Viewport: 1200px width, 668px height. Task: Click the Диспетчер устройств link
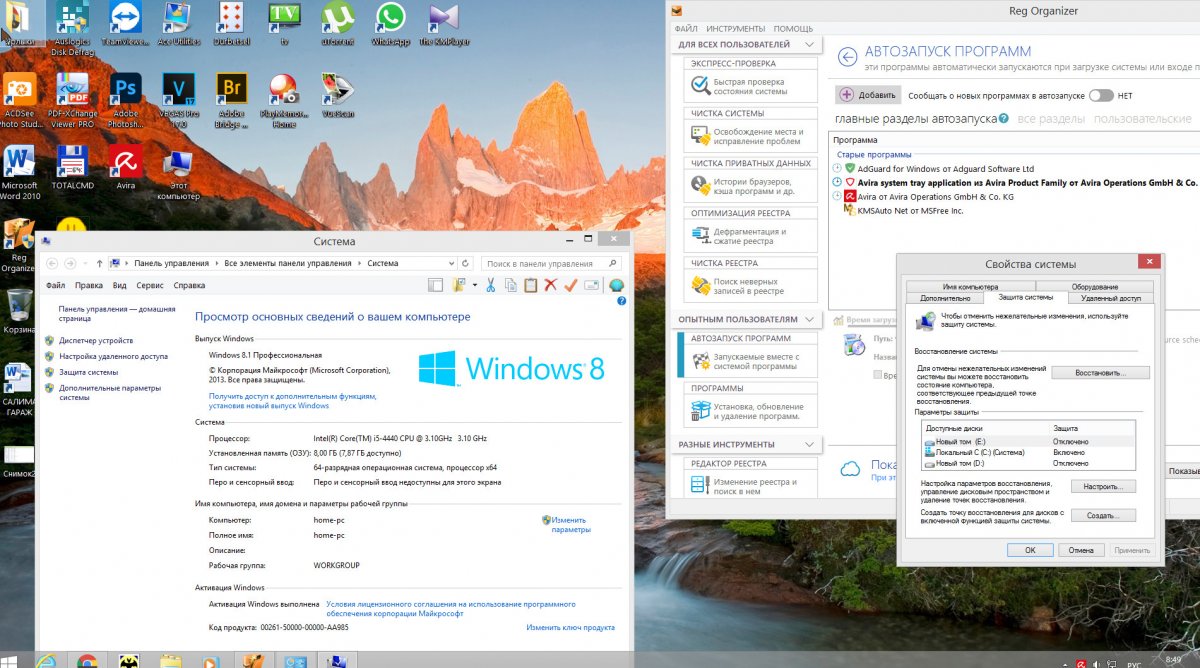pos(96,341)
